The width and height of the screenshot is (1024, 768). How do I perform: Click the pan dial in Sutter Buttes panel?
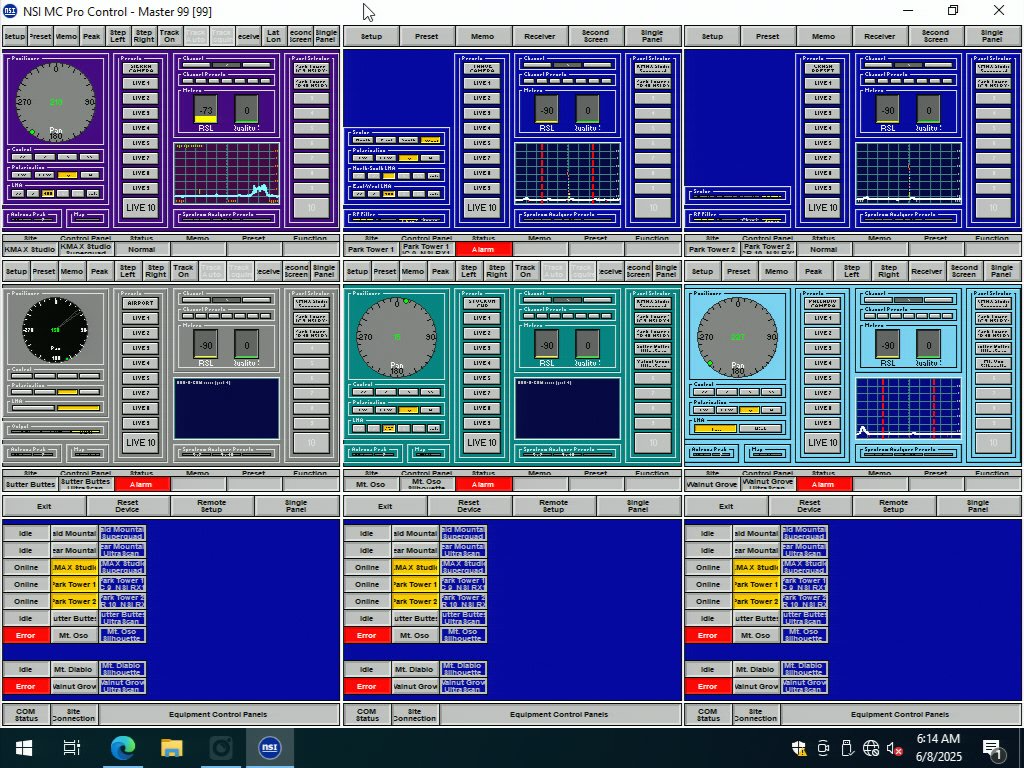click(56, 329)
